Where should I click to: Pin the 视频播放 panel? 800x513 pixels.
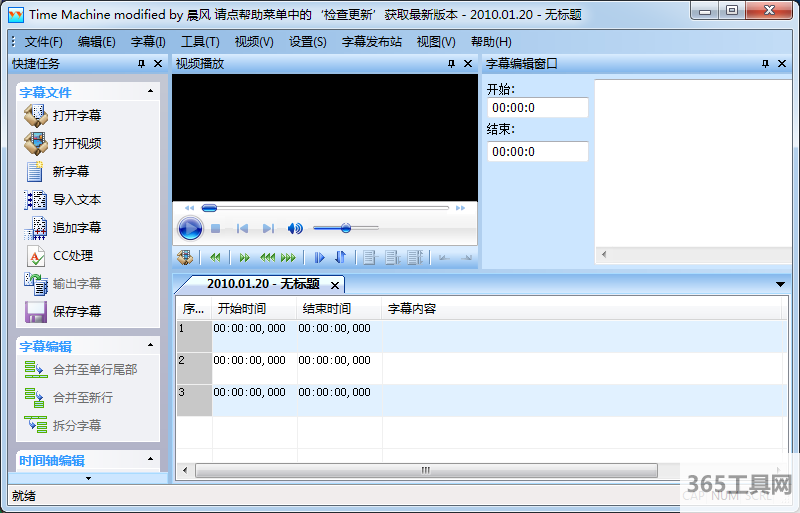[451, 64]
